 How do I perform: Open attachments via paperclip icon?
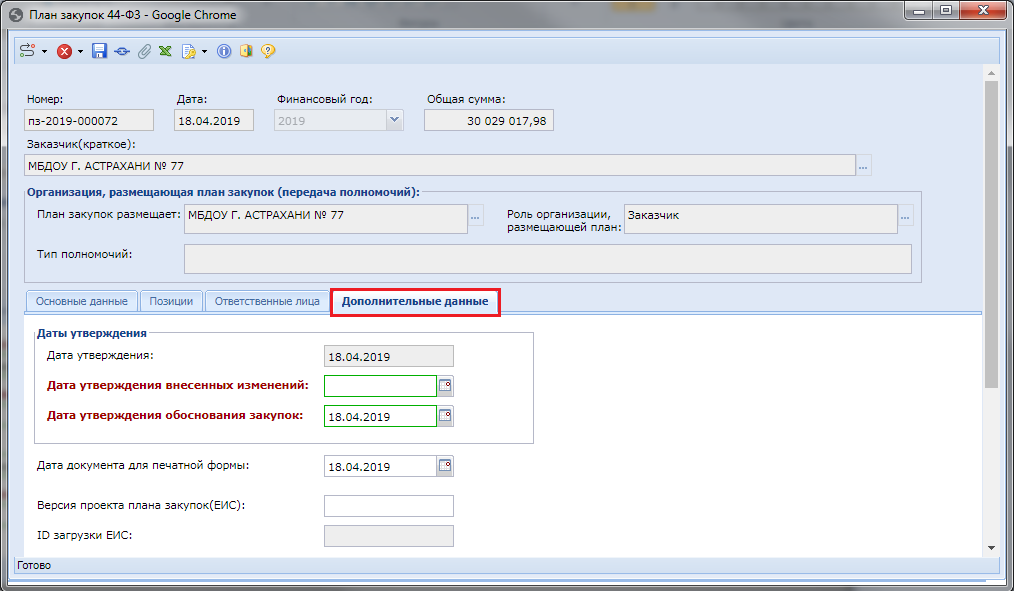tap(144, 51)
